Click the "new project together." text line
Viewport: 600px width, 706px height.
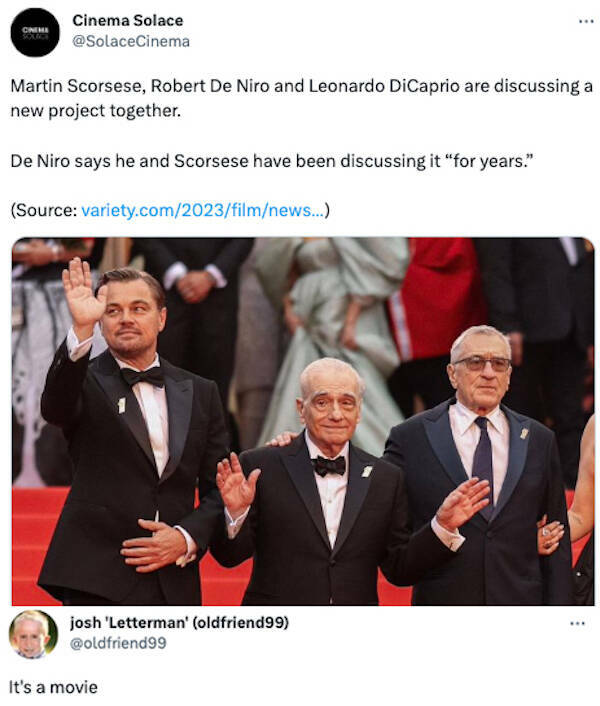pyautogui.click(x=95, y=110)
